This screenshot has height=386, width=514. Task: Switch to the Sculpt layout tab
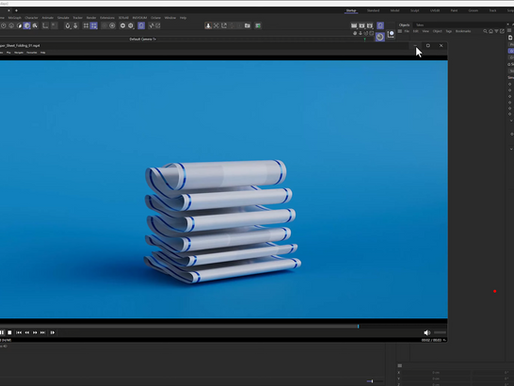tap(415, 11)
